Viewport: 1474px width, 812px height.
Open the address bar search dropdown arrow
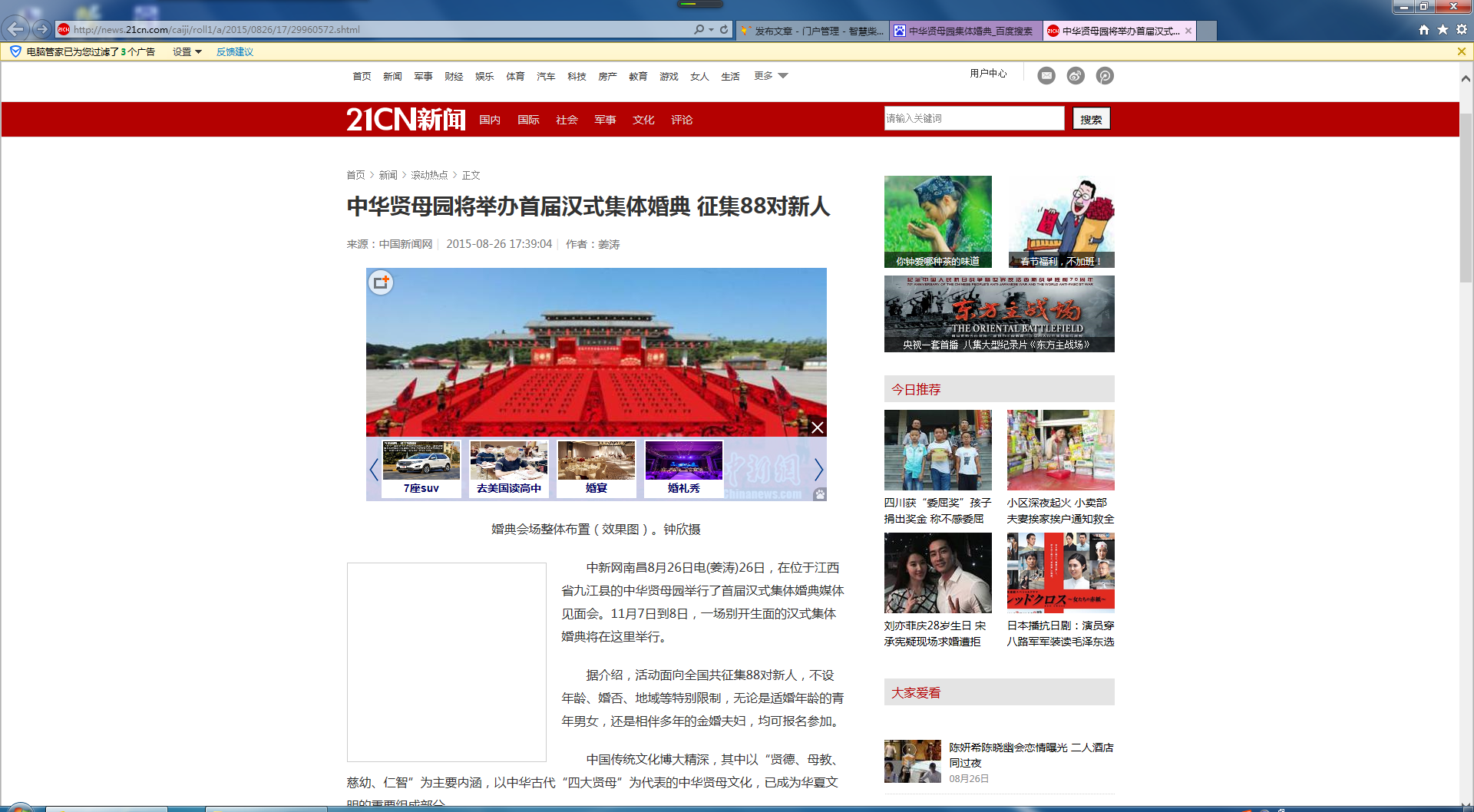[712, 29]
